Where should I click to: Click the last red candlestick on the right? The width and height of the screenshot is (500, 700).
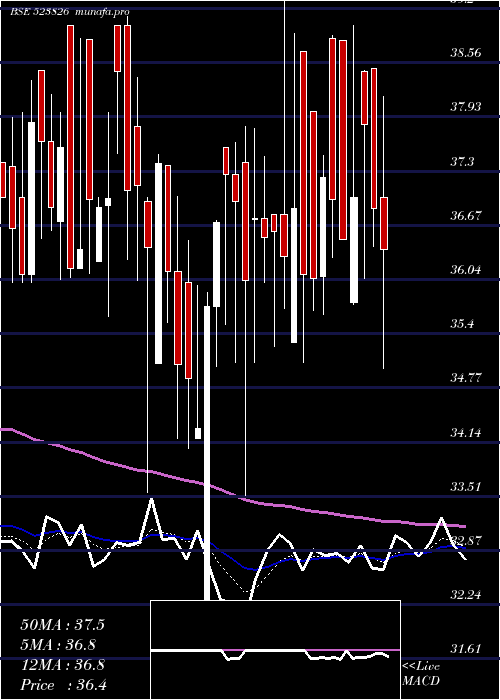point(384,223)
